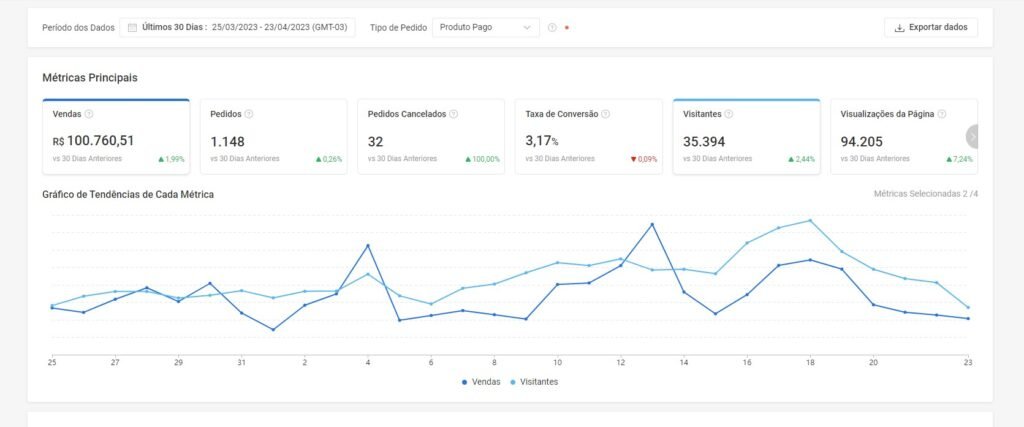Screen dimensions: 1024x427
Task: Click help icon next to Visitantes
Action: 729,114
